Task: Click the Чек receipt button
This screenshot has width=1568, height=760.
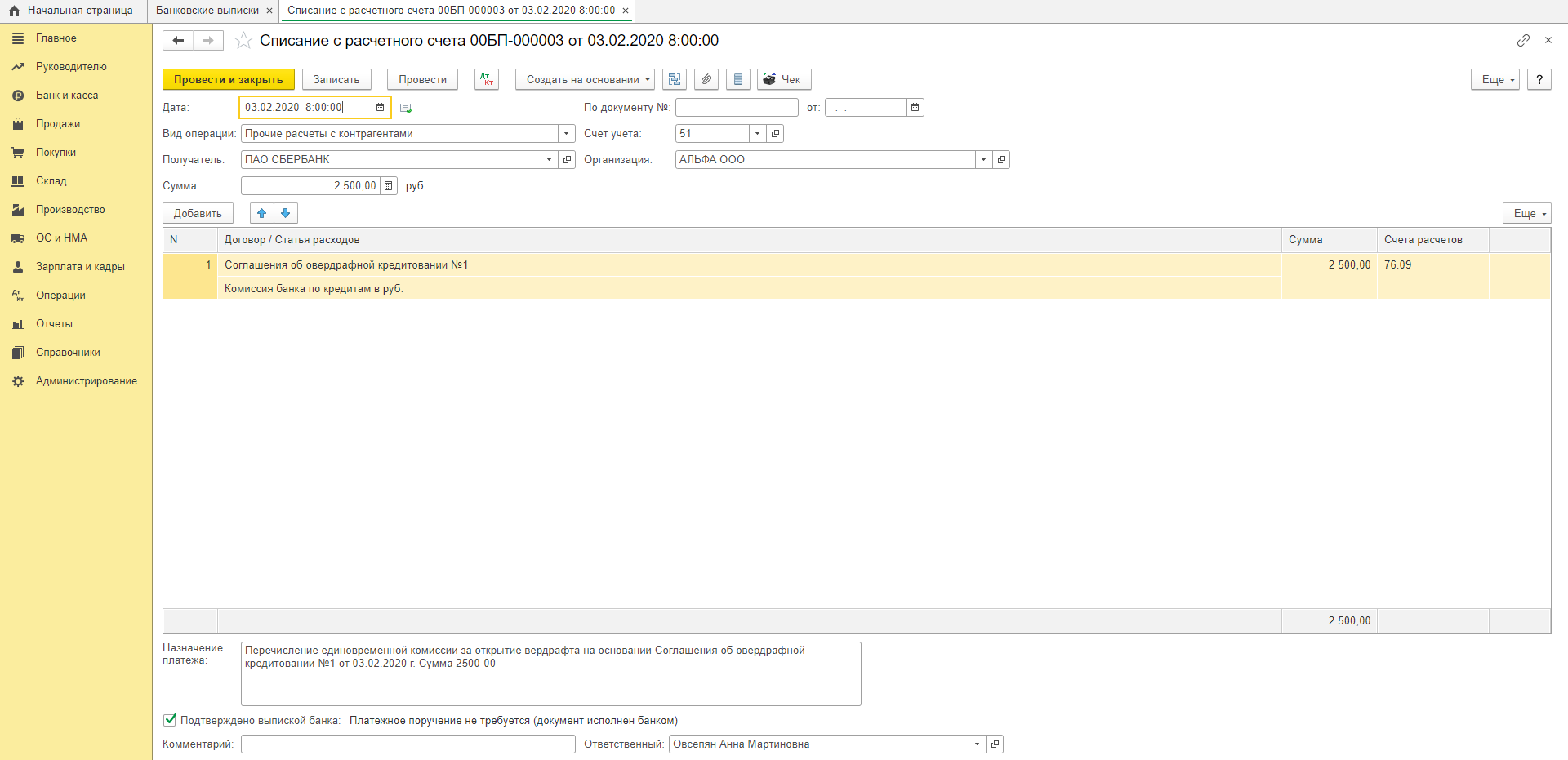Action: click(783, 79)
